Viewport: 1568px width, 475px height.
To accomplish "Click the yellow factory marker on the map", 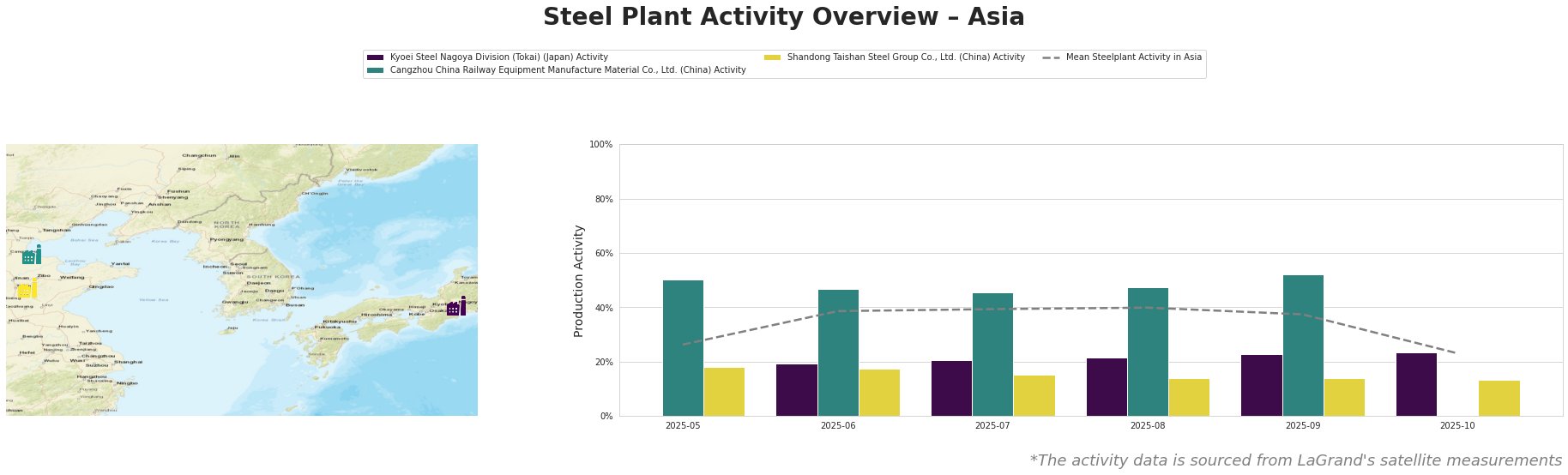I will (x=27, y=290).
